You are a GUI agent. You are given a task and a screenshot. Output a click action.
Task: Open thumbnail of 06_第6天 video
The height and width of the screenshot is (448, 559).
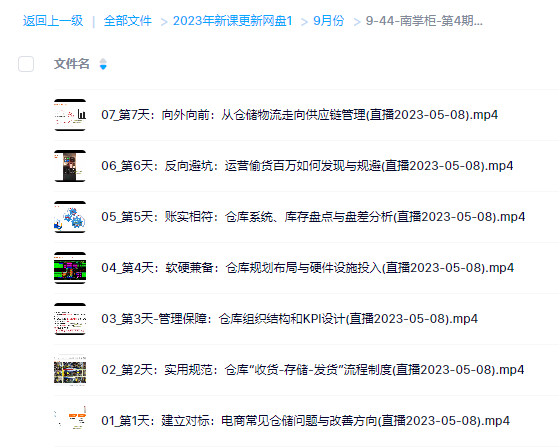70,166
